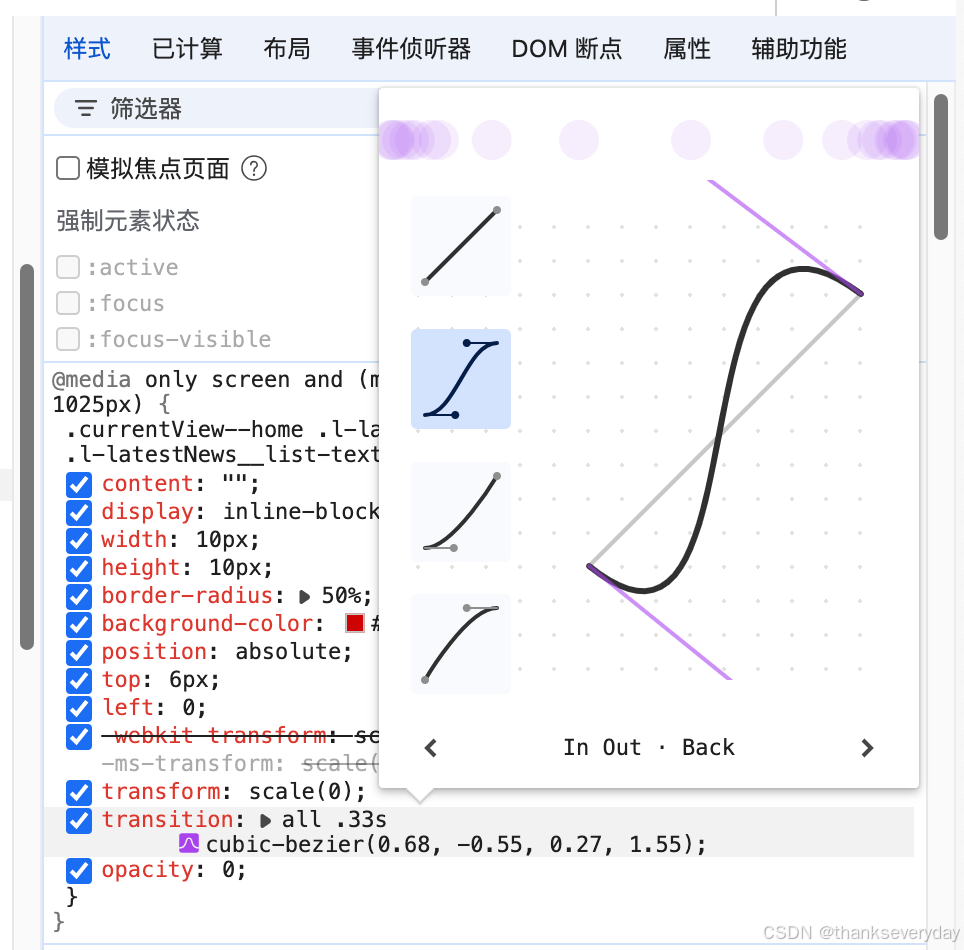Switch to the 布局 tab
The image size is (964, 950).
pos(286,49)
